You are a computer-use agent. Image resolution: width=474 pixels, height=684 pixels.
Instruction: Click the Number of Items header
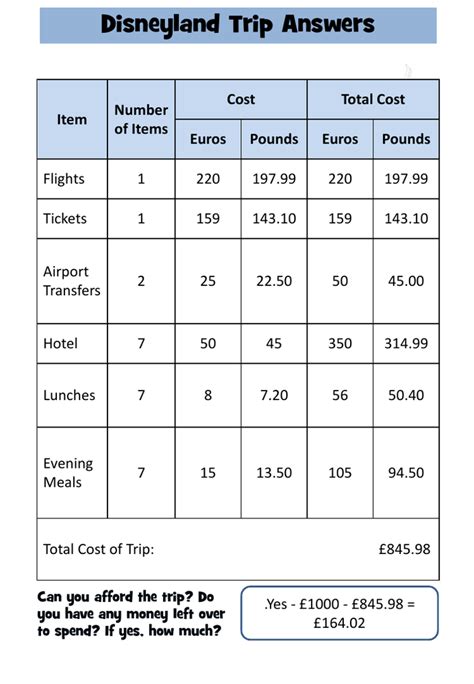click(141, 119)
